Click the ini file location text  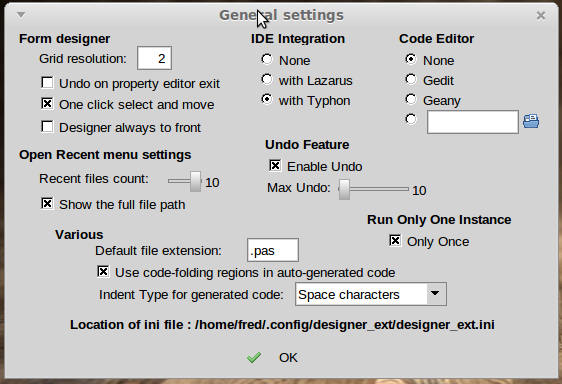(x=282, y=325)
